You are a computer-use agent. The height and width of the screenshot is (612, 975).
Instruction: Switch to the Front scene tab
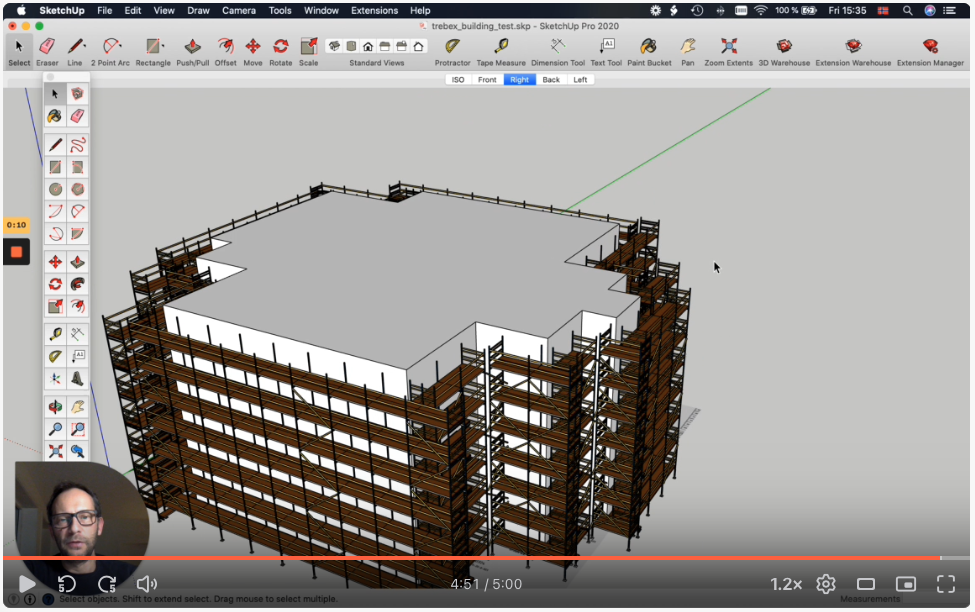[487, 80]
